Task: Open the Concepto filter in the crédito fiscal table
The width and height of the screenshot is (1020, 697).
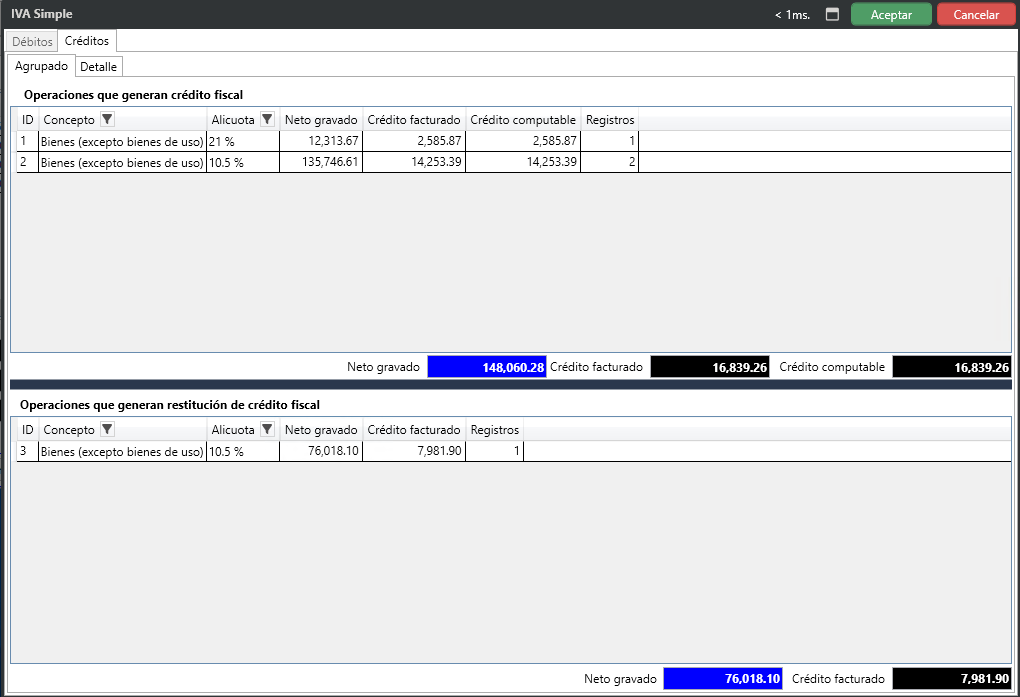Action: (x=107, y=120)
